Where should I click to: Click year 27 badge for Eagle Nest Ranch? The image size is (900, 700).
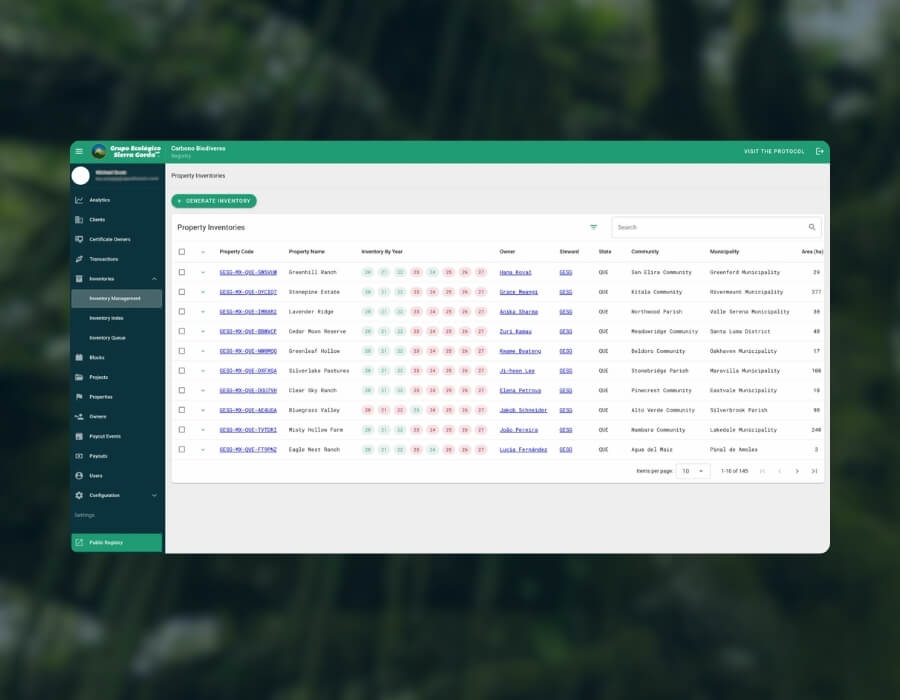[x=481, y=450]
